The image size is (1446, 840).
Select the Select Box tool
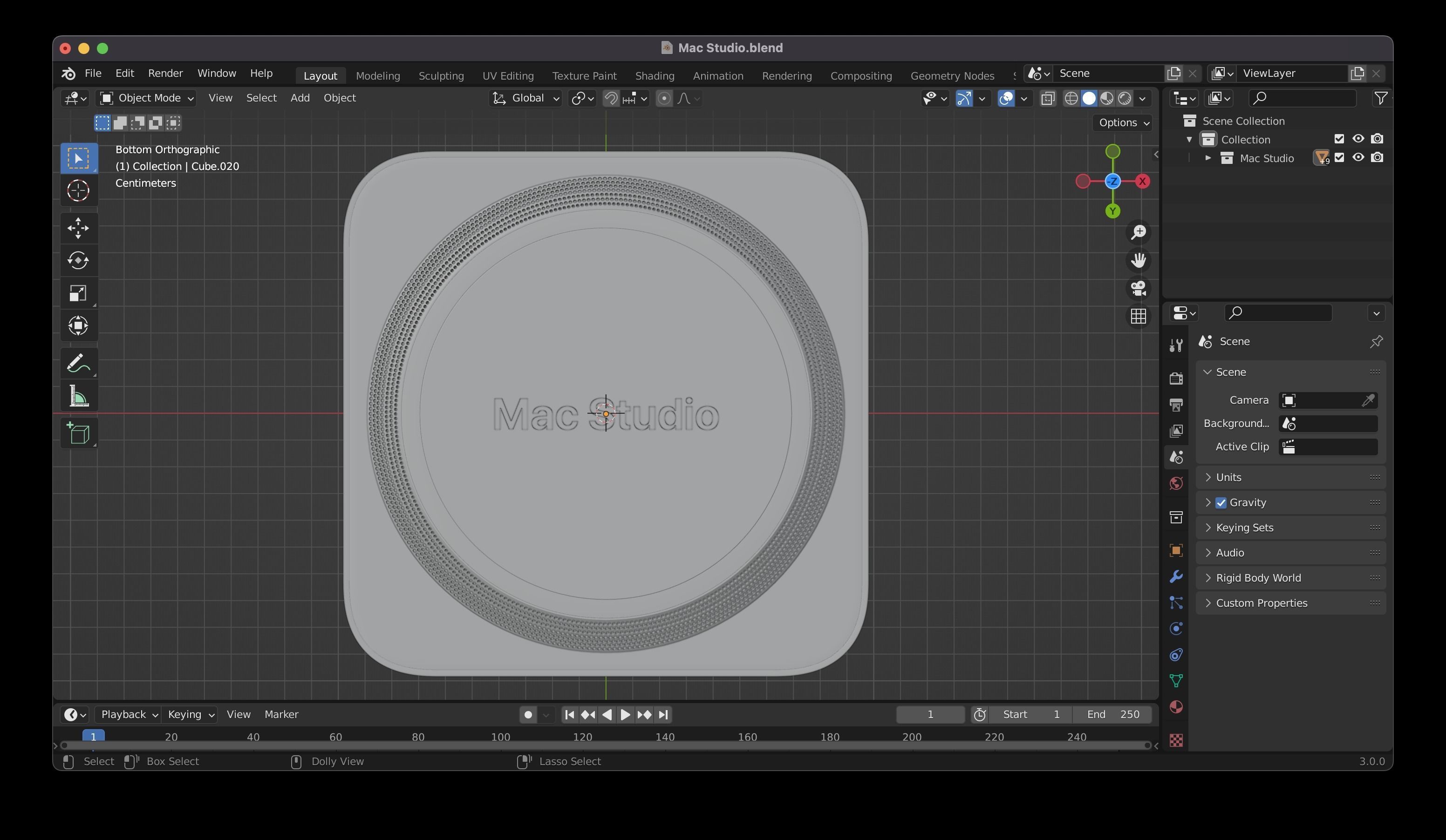pyautogui.click(x=79, y=158)
